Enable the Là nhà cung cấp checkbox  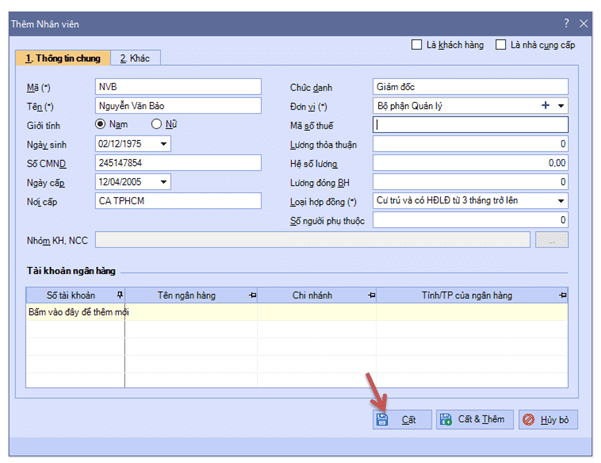point(500,45)
